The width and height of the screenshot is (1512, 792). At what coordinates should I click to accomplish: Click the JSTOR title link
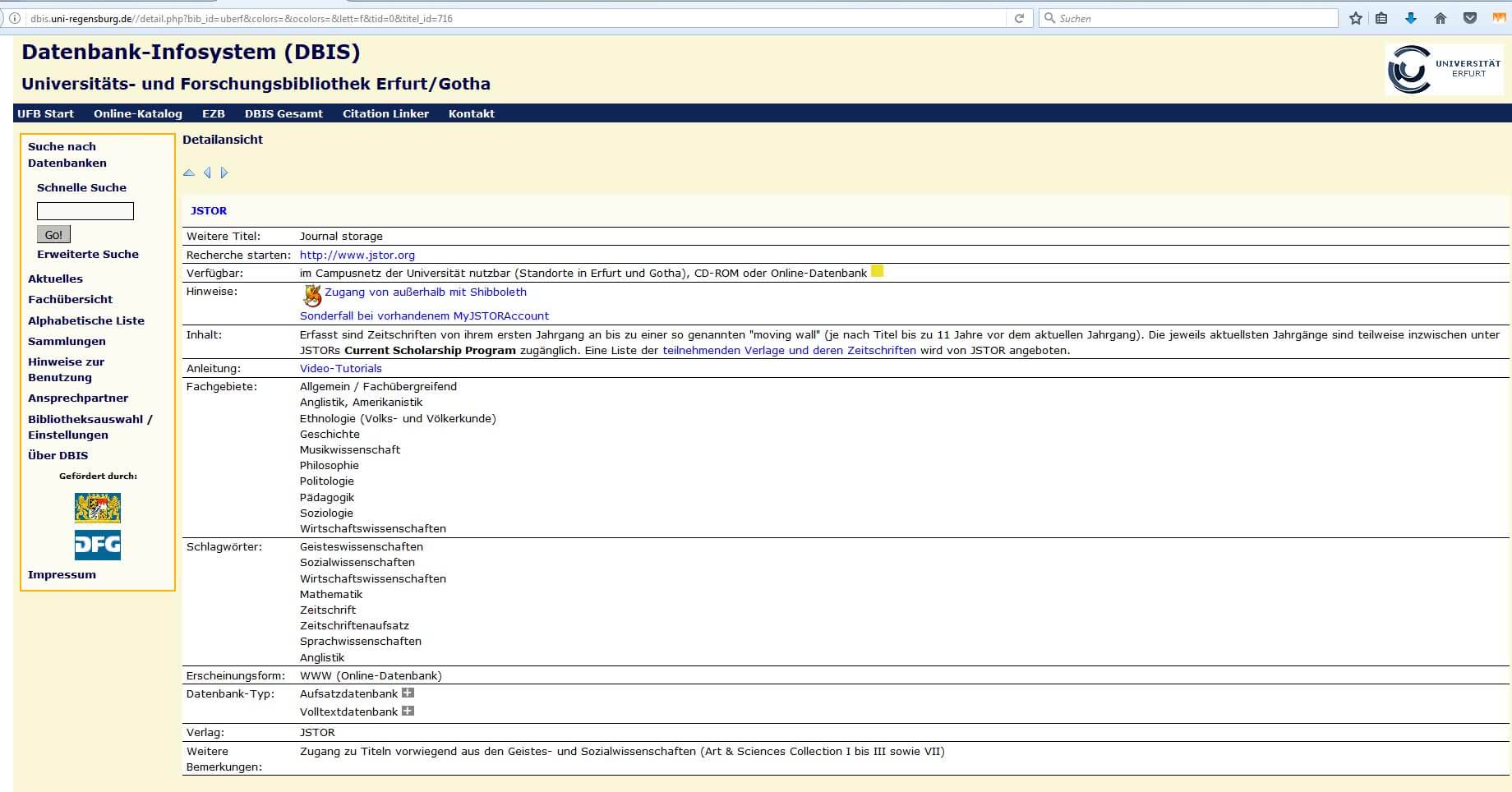209,210
